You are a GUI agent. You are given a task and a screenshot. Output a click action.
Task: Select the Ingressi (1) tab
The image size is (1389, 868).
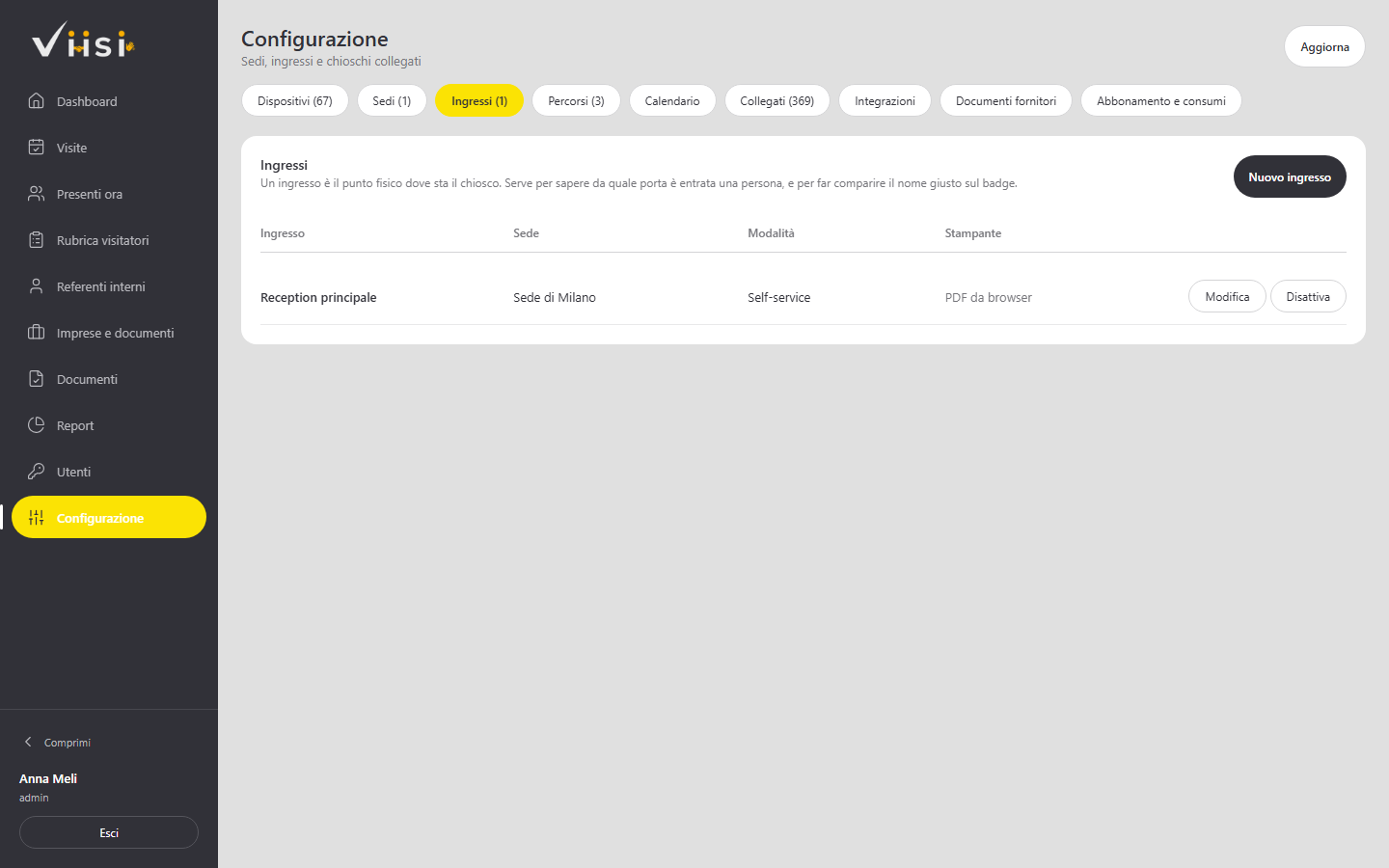pyautogui.click(x=479, y=100)
